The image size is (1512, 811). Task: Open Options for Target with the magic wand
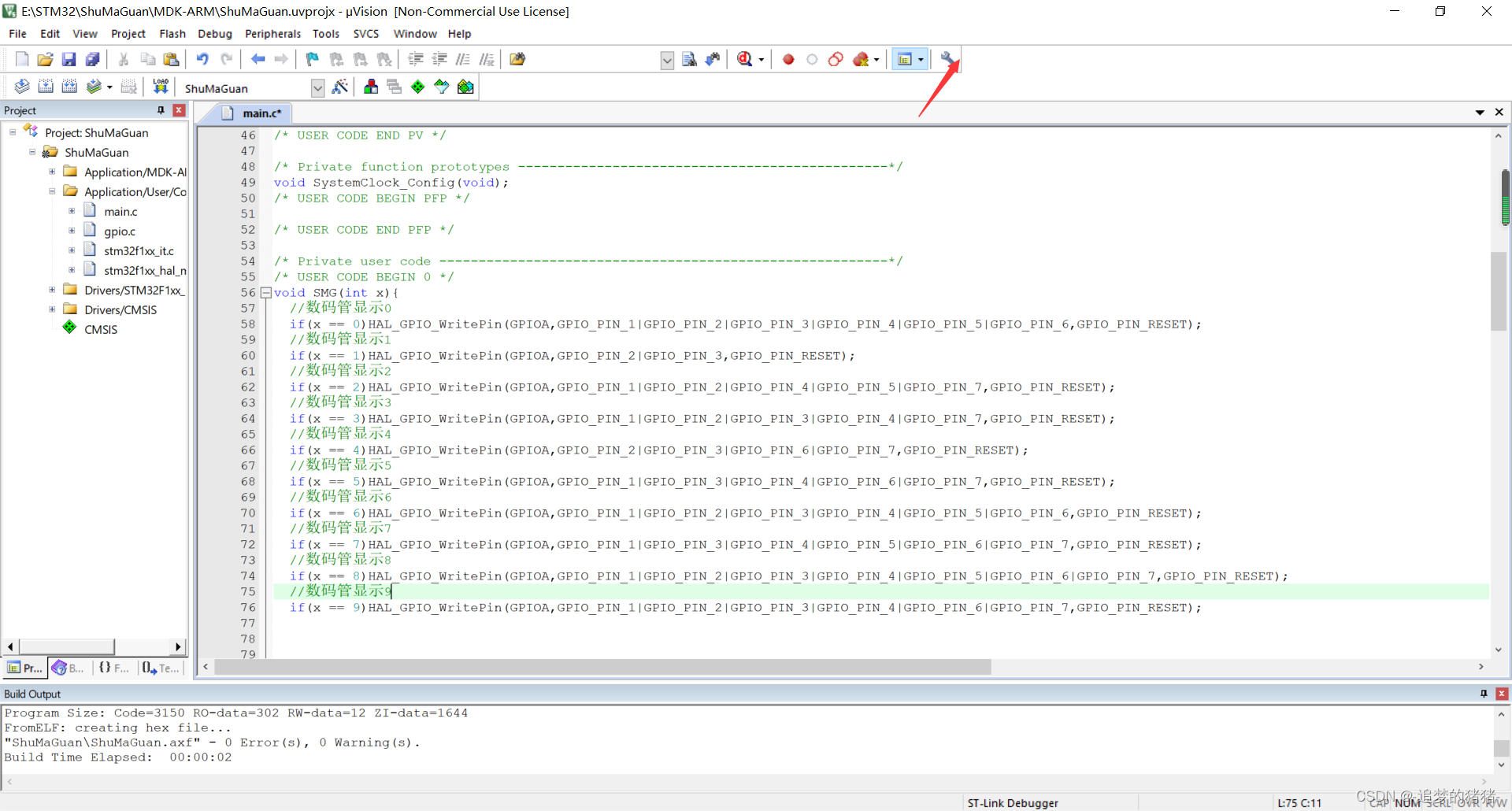[340, 87]
